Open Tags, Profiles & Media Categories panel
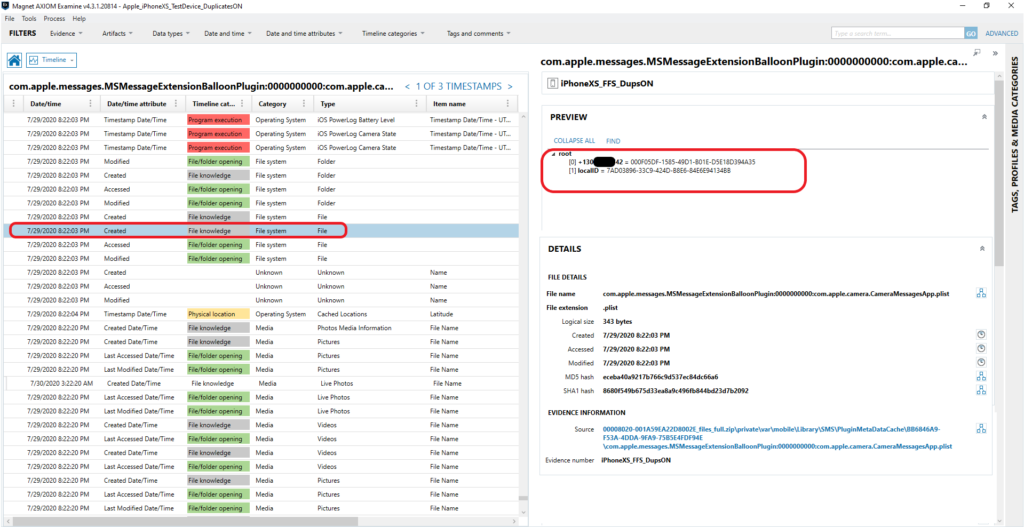The image size is (1024, 527). coord(1015,135)
